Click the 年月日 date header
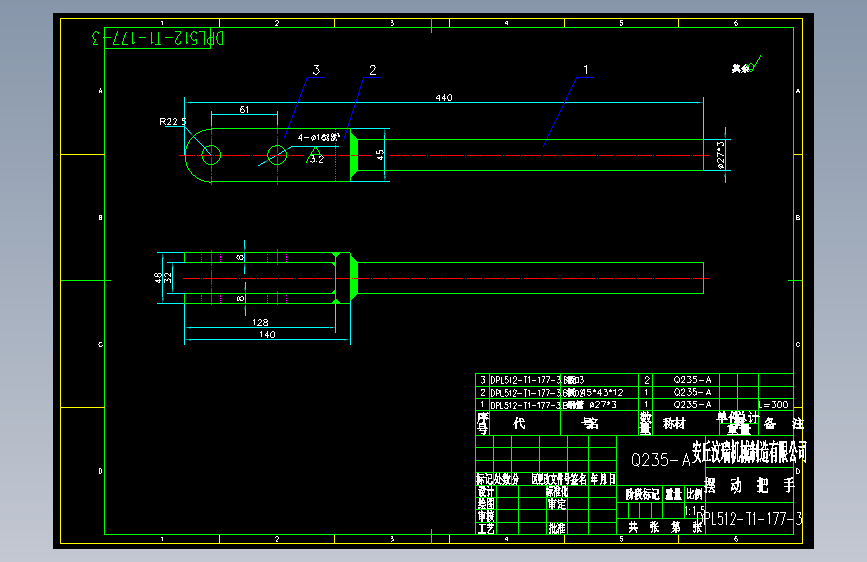 603,479
